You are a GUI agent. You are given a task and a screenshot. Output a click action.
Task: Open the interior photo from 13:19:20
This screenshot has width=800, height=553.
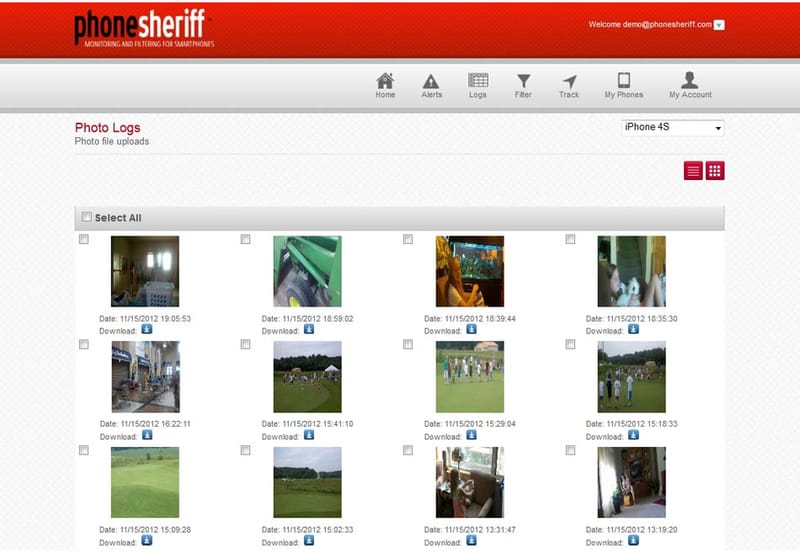632,482
